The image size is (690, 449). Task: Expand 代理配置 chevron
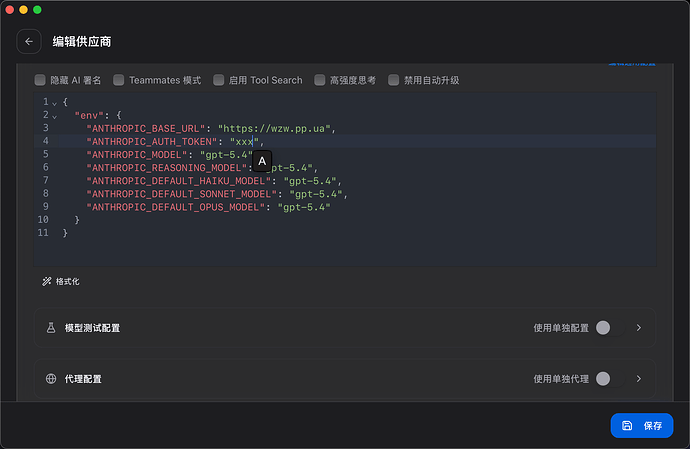point(639,379)
